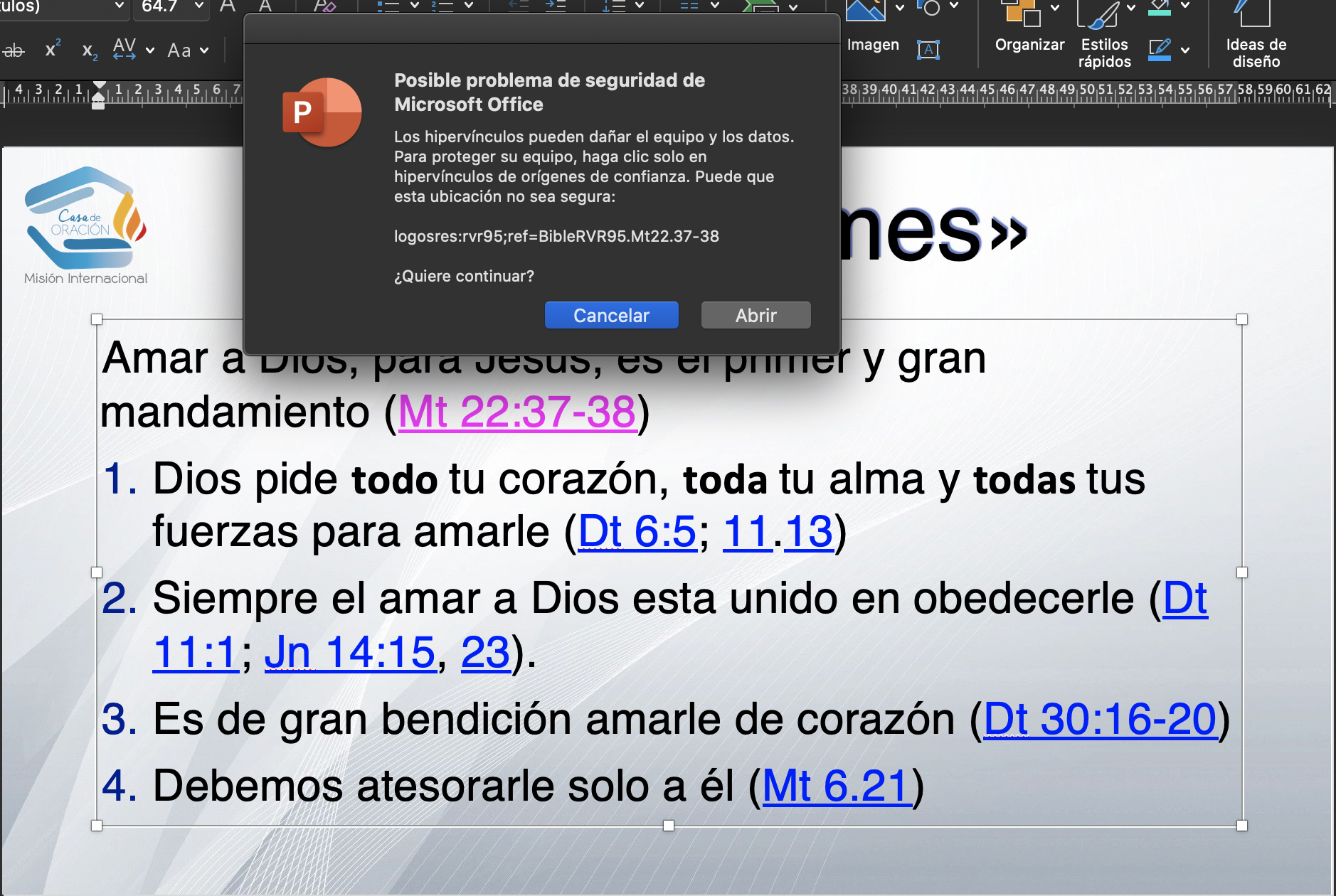Expand the bullets style dropdown
The height and width of the screenshot is (896, 1336).
[x=415, y=6]
